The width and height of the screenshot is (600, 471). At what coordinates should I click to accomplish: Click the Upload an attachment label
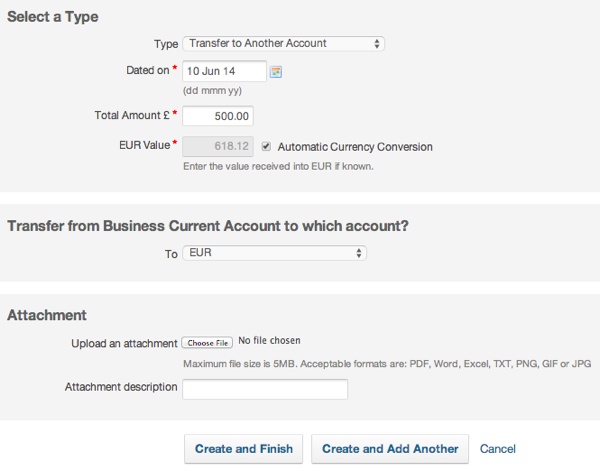pyautogui.click(x=125, y=343)
